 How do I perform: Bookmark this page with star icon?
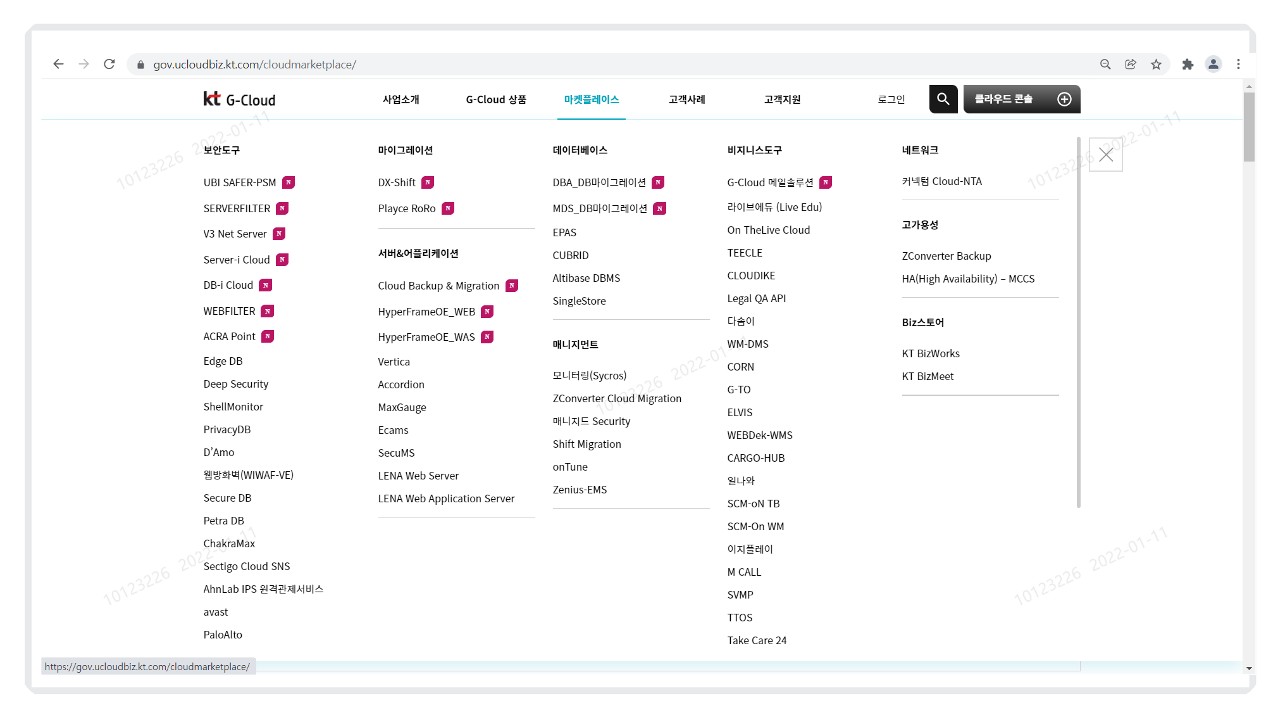(x=1156, y=64)
